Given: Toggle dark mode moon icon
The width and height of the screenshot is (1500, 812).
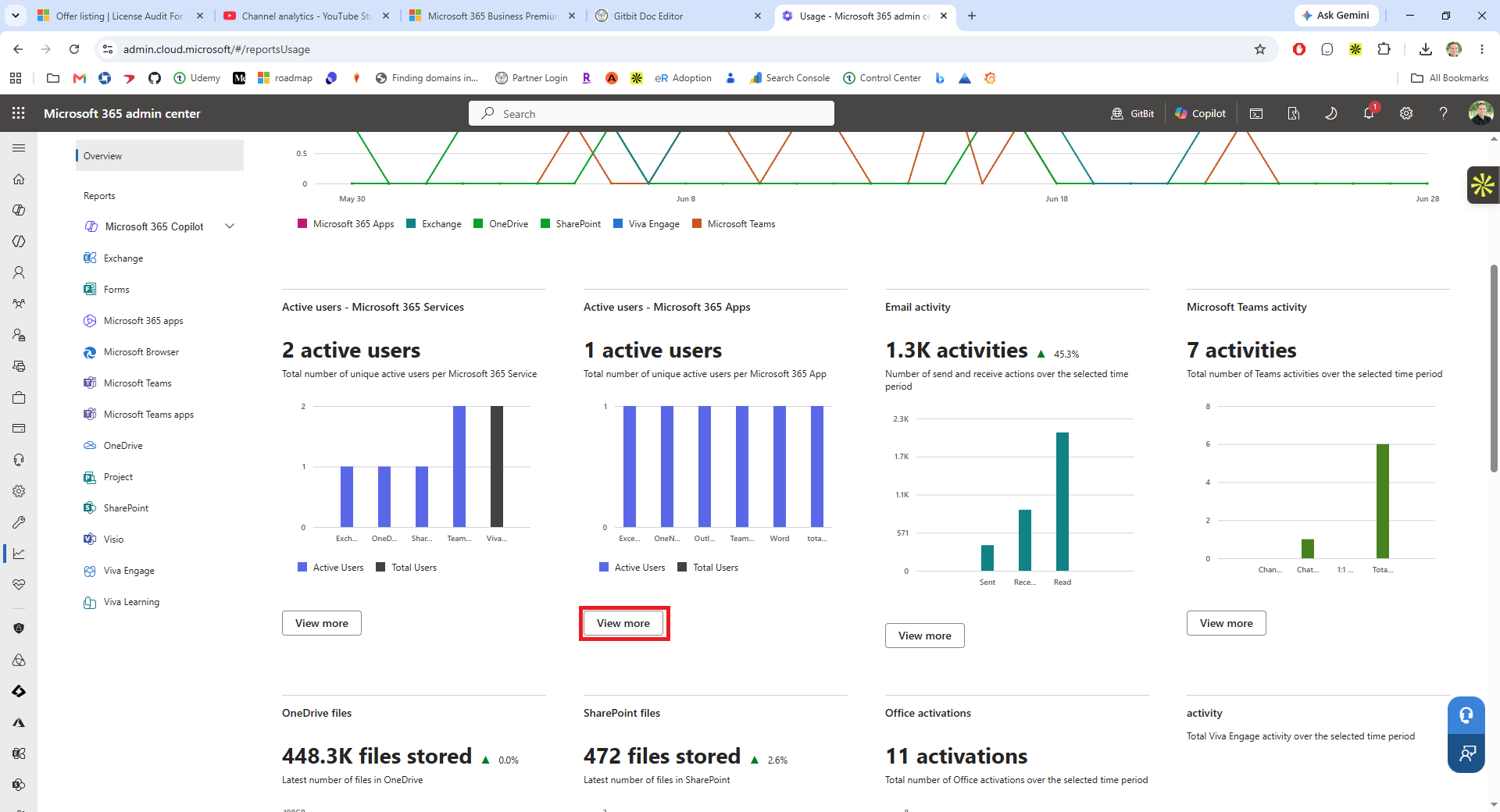Looking at the screenshot, I should pyautogui.click(x=1331, y=113).
